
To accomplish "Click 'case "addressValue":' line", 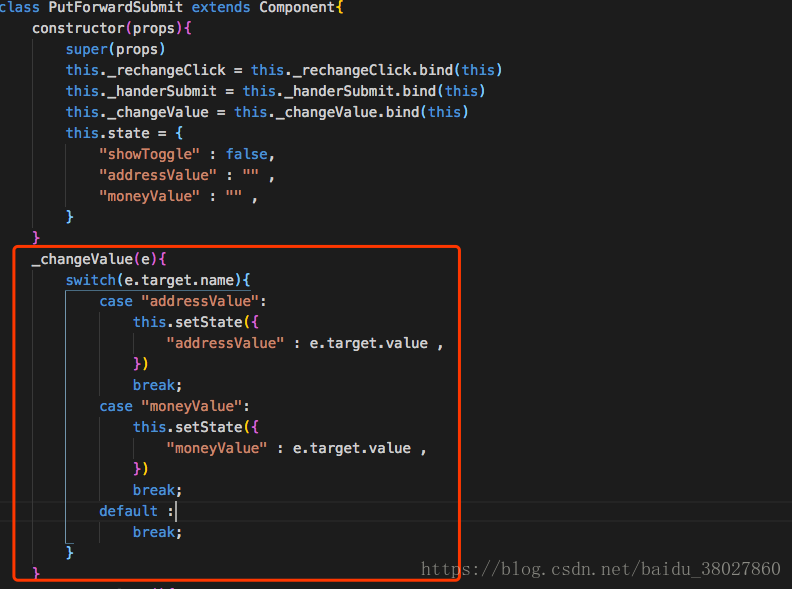I will (x=183, y=301).
